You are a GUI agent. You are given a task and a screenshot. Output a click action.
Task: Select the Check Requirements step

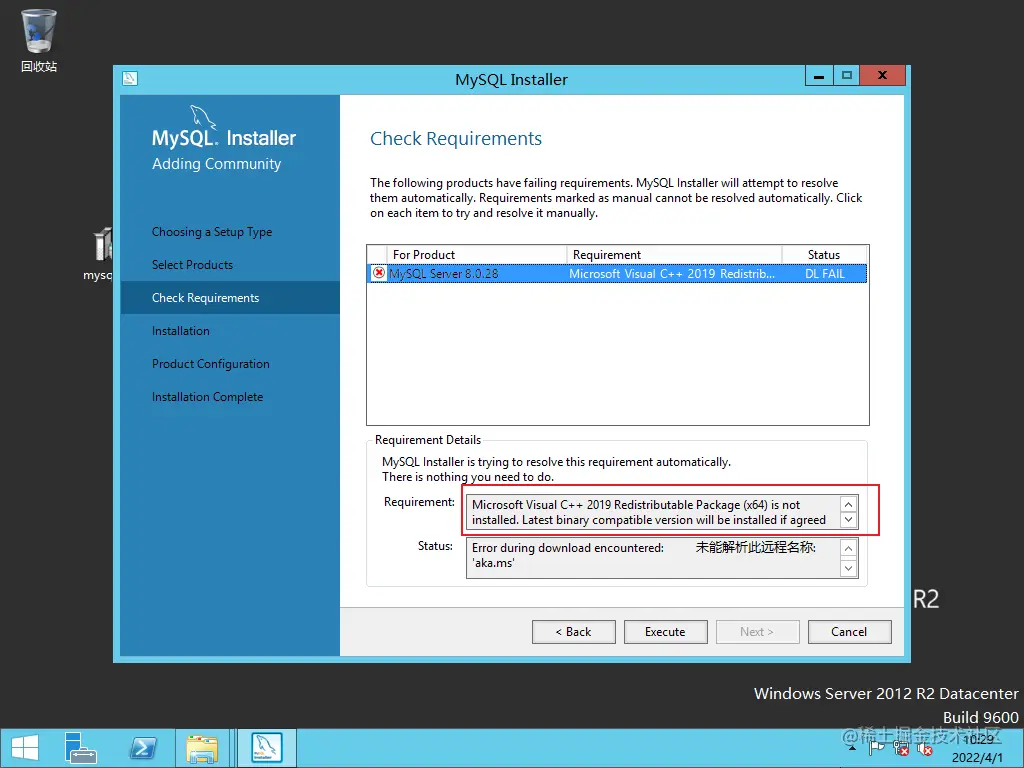(x=230, y=298)
